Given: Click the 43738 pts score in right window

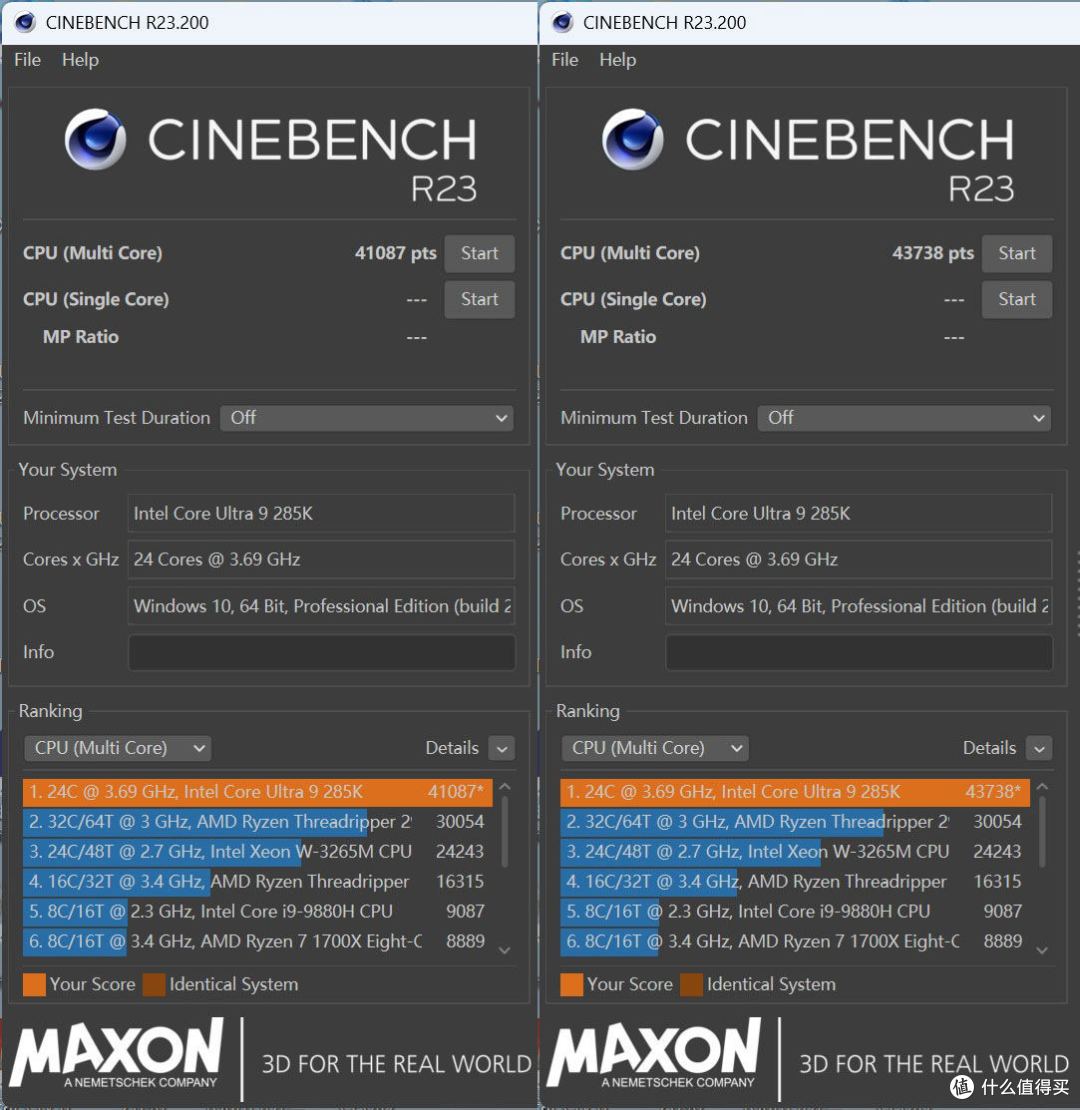Looking at the screenshot, I should click(x=933, y=253).
